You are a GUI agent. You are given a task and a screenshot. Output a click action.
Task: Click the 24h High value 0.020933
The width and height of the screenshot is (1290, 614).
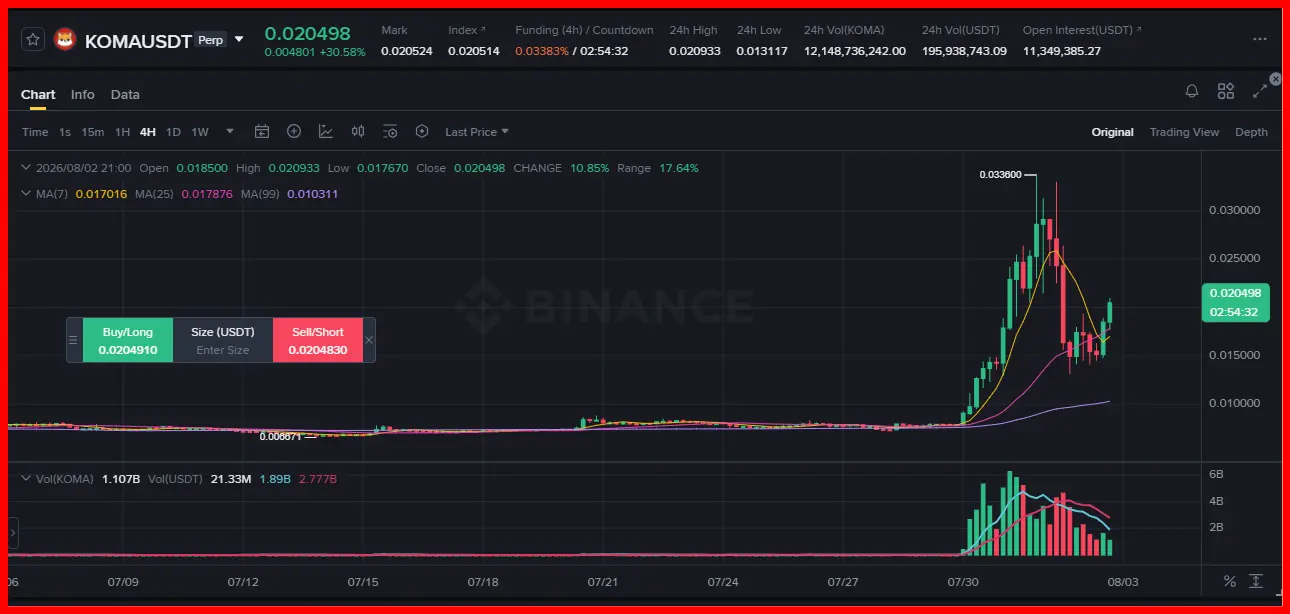695,50
